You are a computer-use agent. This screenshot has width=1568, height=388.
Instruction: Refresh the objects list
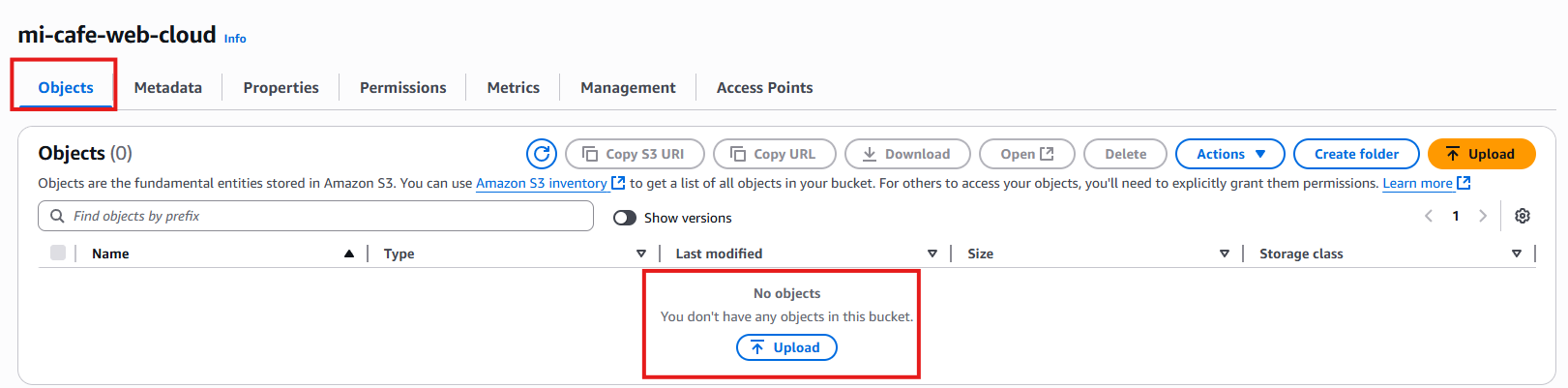(x=542, y=154)
